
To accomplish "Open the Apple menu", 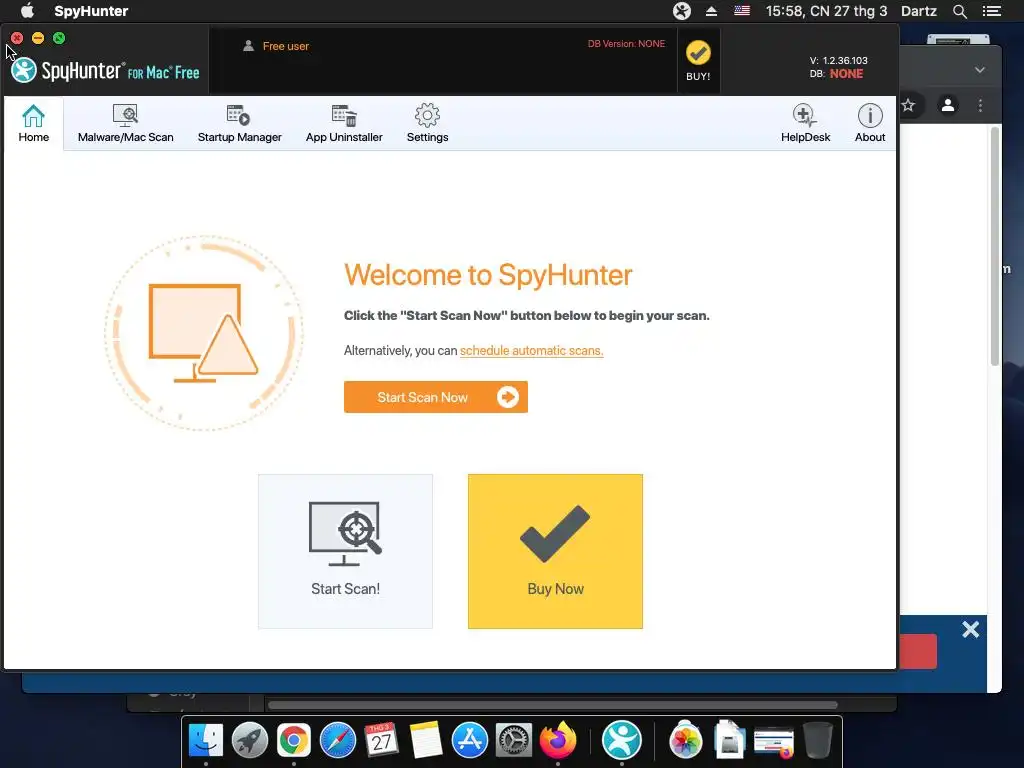I will pos(27,11).
